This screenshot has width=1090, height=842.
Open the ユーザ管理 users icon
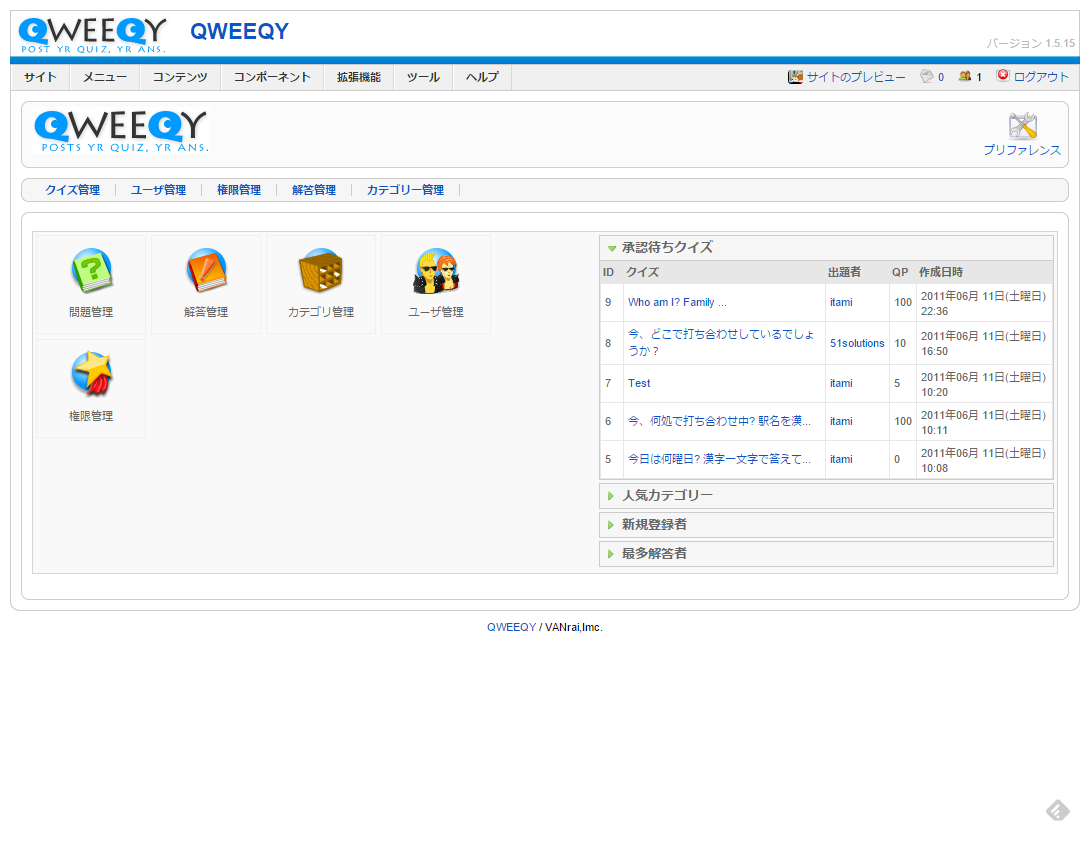[436, 271]
